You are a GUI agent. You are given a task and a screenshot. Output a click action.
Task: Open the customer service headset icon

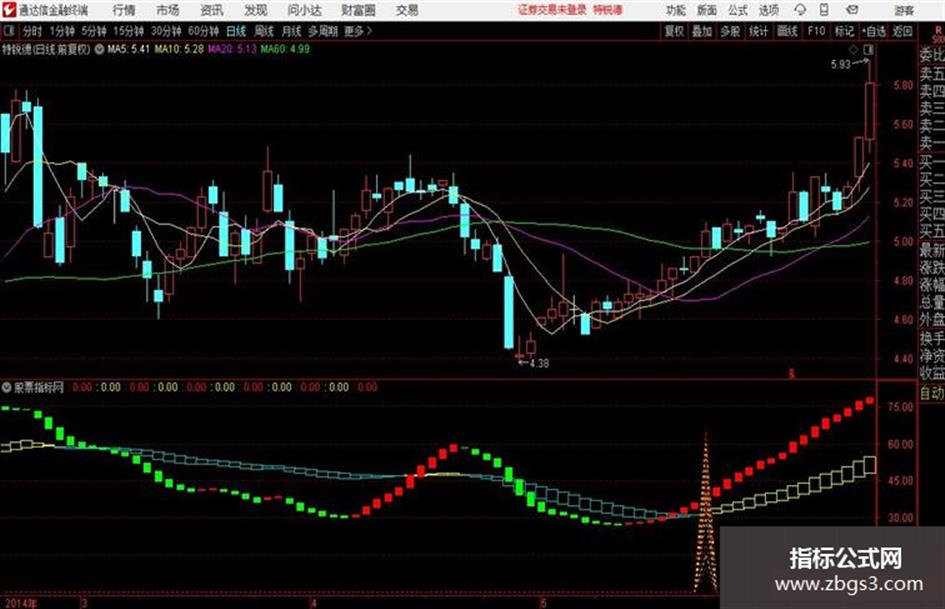pos(800,10)
